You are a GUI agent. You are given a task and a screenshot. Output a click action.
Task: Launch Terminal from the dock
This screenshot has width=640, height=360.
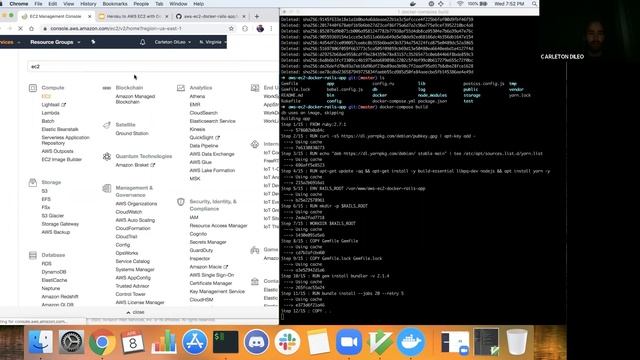[225, 342]
